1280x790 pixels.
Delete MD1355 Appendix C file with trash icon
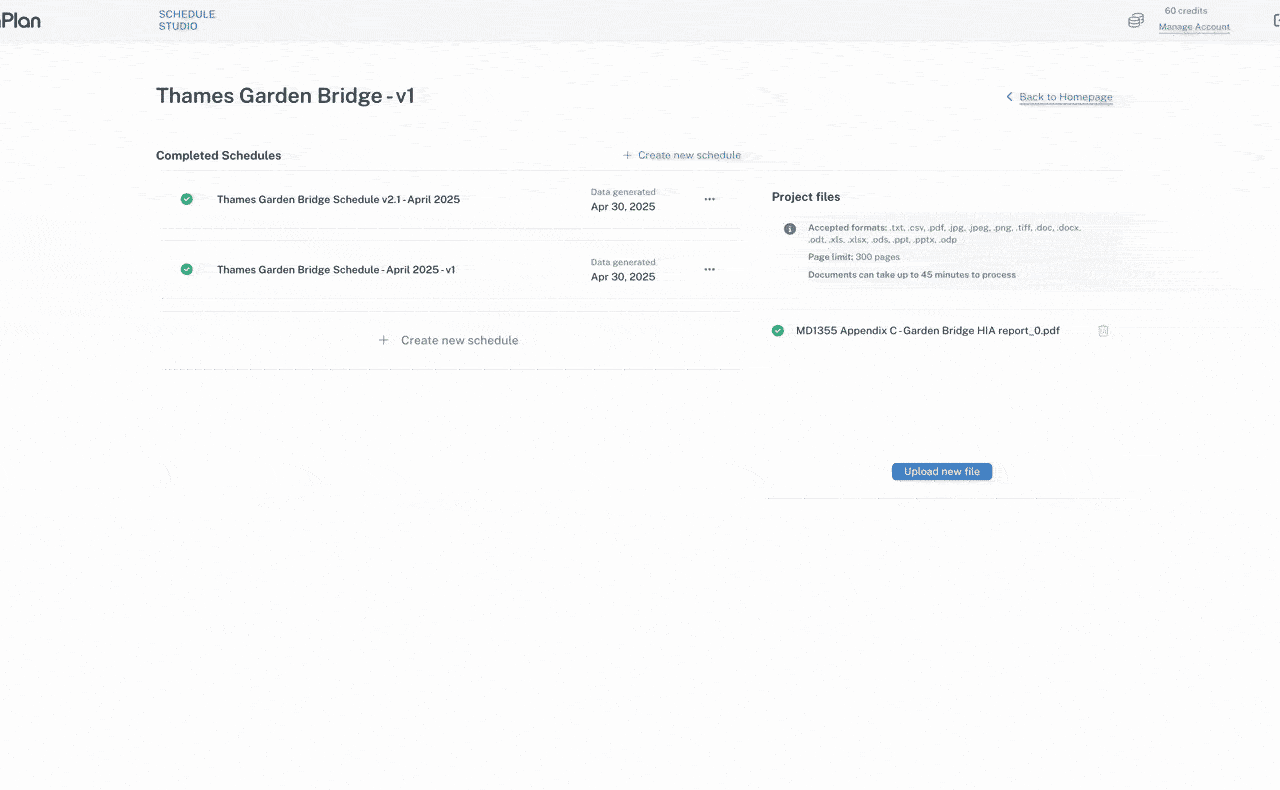[1103, 330]
